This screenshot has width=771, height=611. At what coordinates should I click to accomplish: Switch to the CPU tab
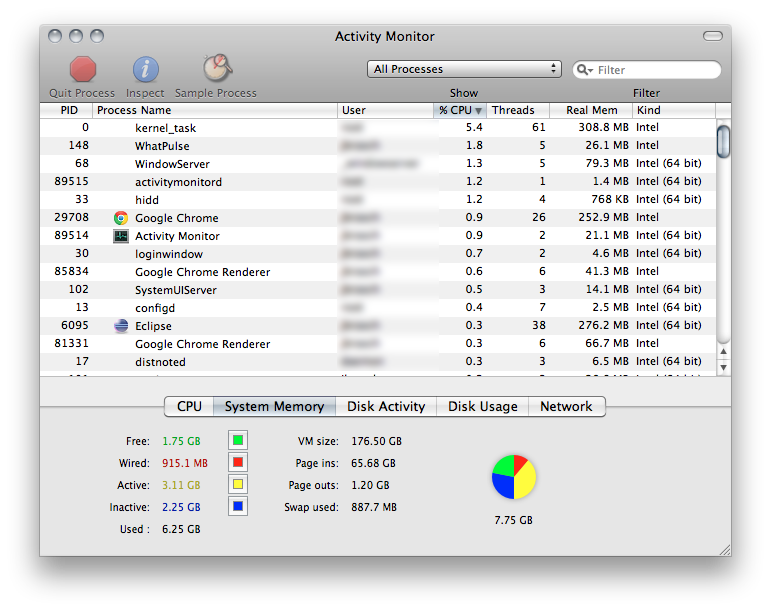[189, 407]
